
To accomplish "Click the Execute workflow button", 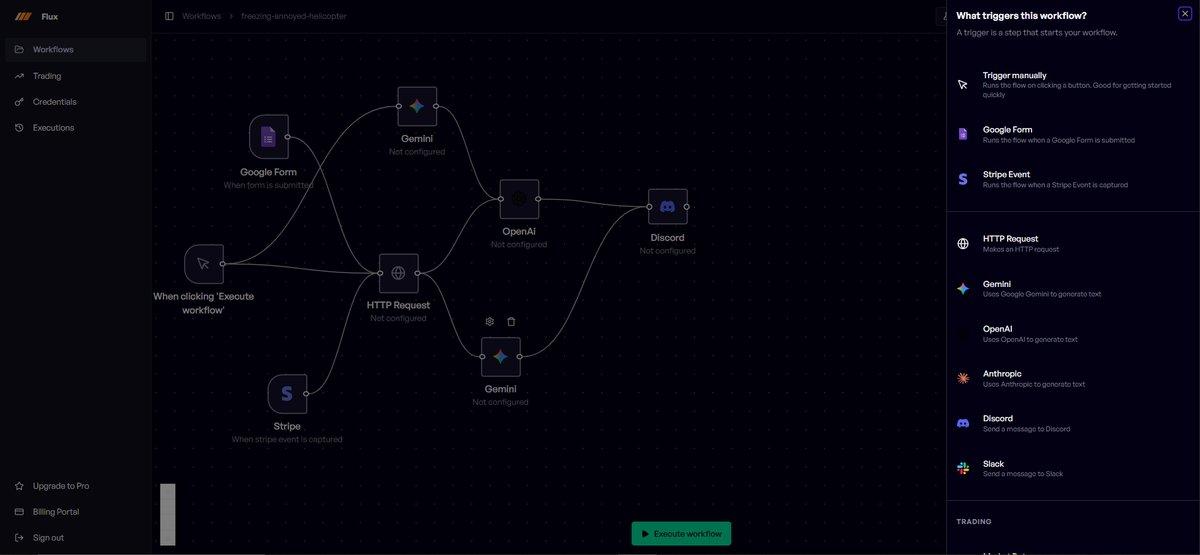I will 681,534.
